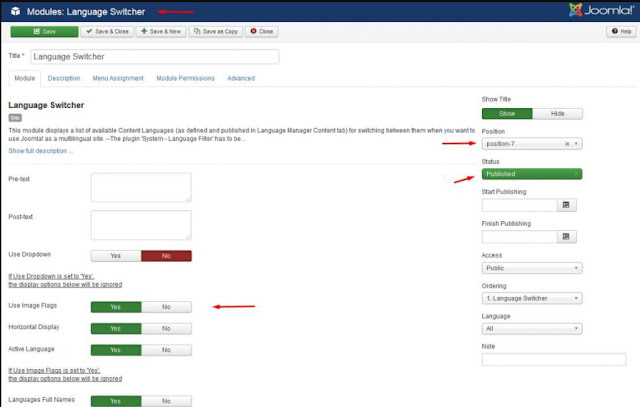Open the Language dropdown showing All
Viewport: 640px width, 407px height.
point(532,329)
